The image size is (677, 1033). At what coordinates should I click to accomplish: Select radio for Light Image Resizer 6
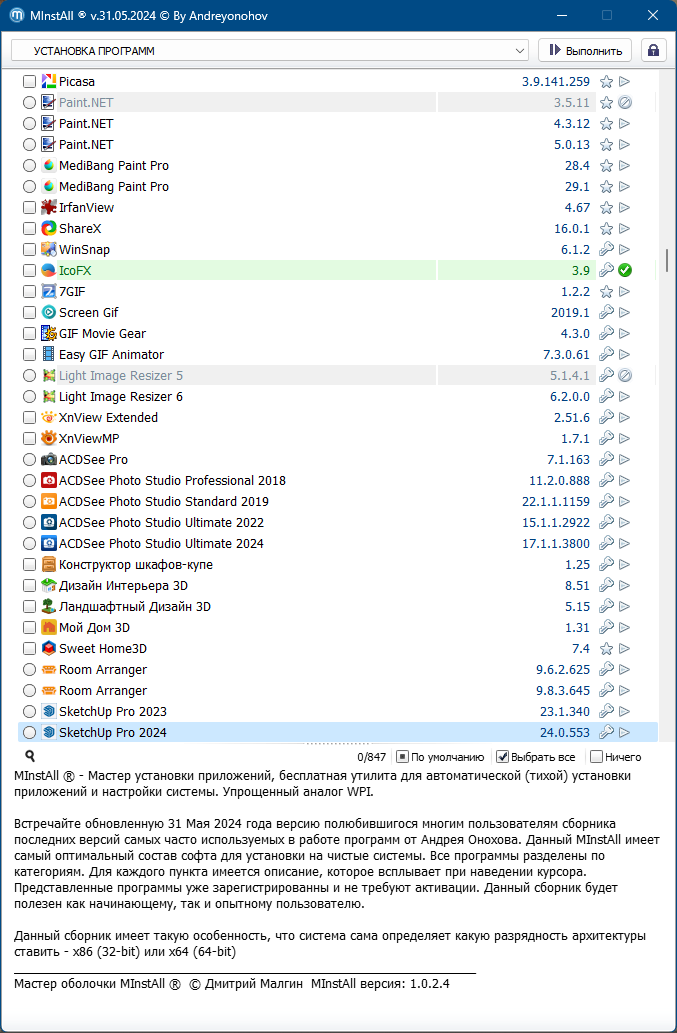(x=29, y=397)
